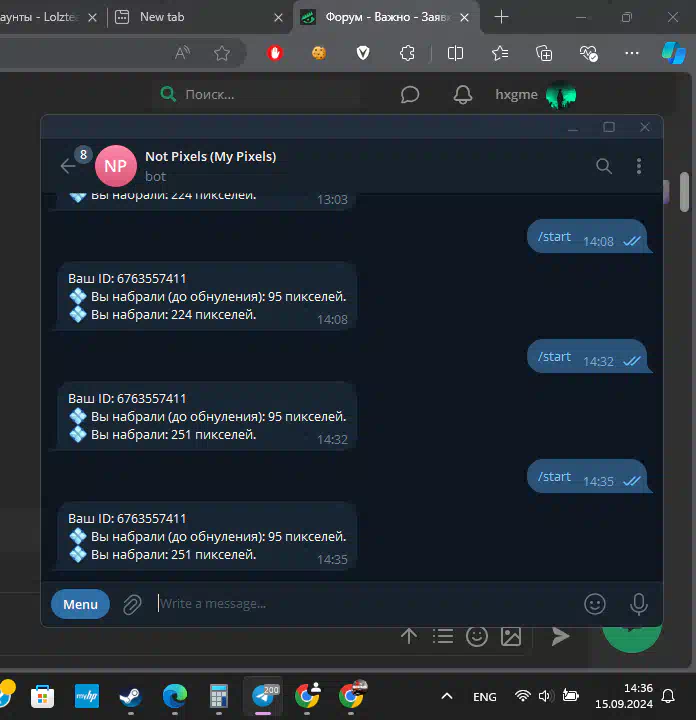Image resolution: width=696 pixels, height=720 pixels.
Task: Select bot reply received at 14:35
Action: pyautogui.click(x=207, y=536)
